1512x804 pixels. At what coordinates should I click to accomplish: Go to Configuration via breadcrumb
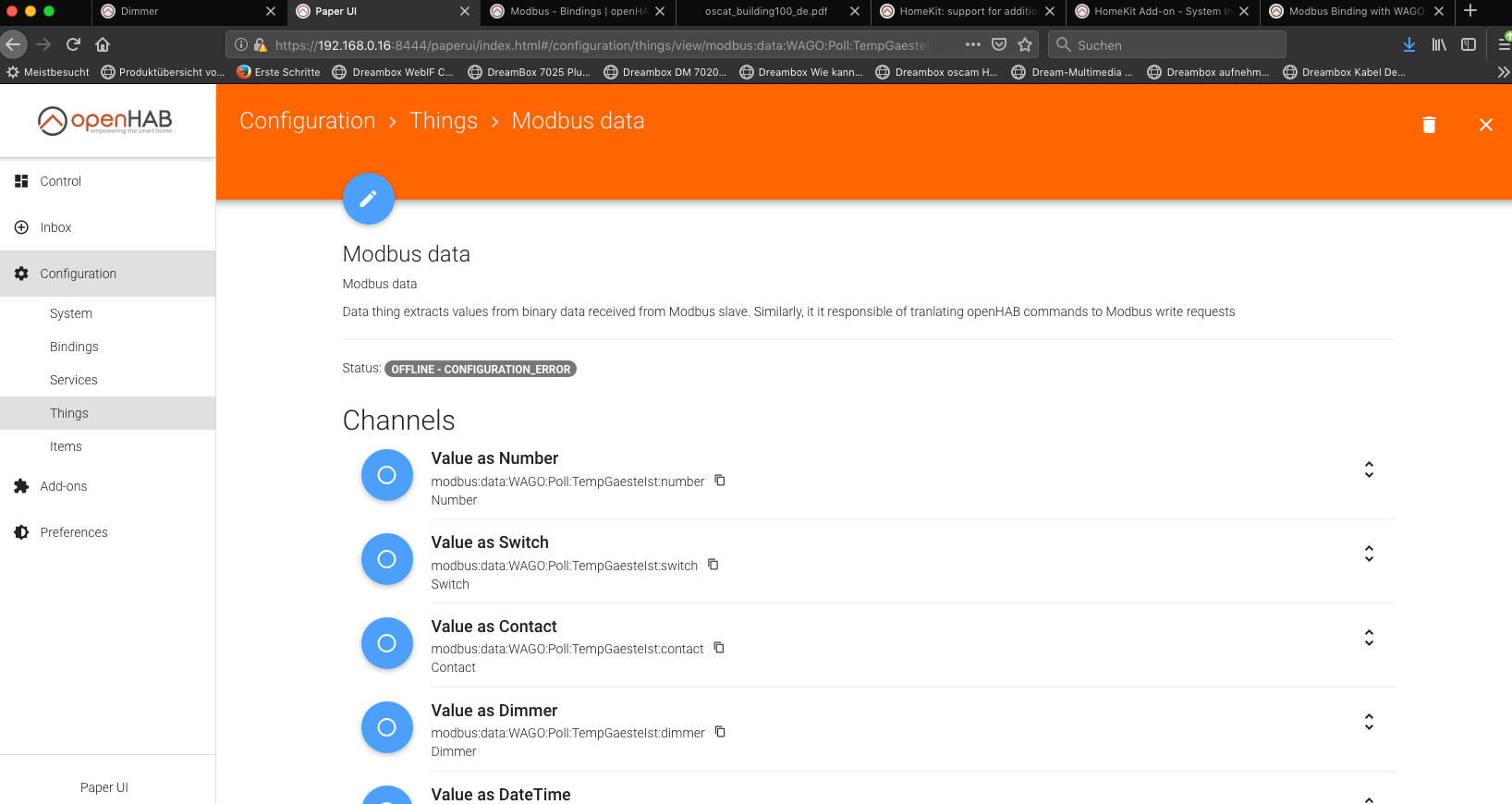[307, 121]
